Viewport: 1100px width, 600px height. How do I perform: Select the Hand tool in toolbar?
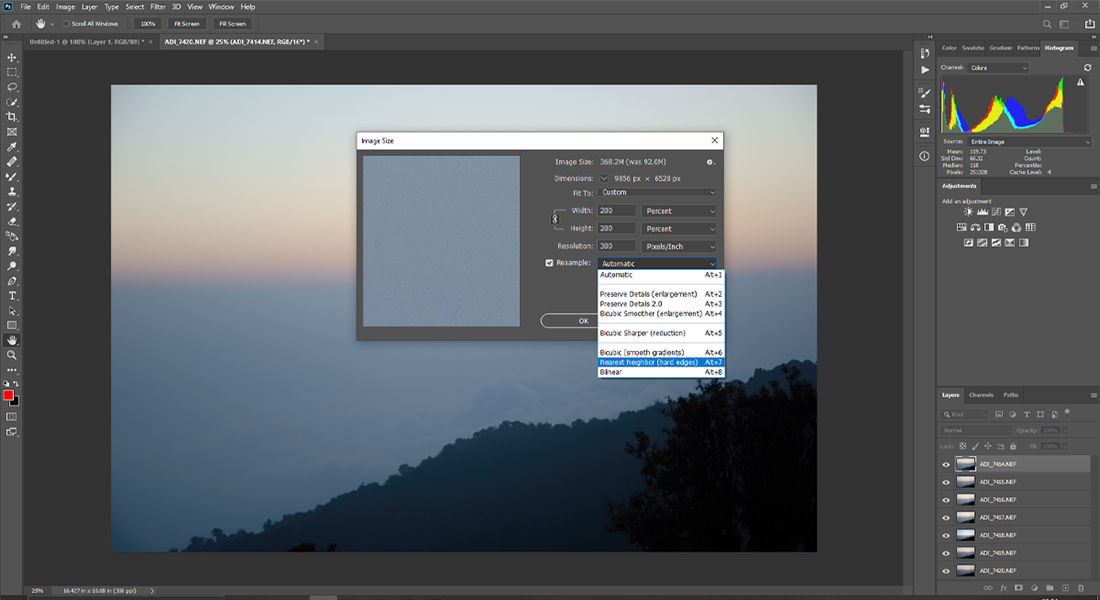12,340
